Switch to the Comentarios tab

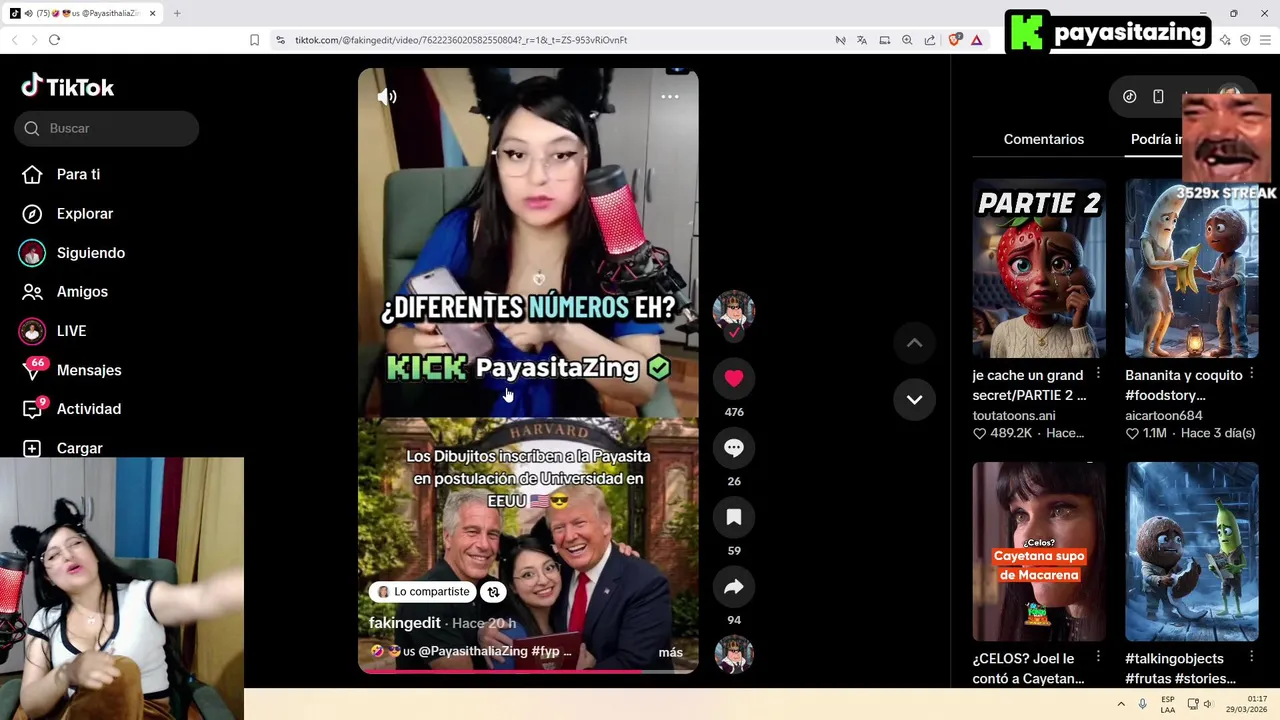pos(1043,139)
